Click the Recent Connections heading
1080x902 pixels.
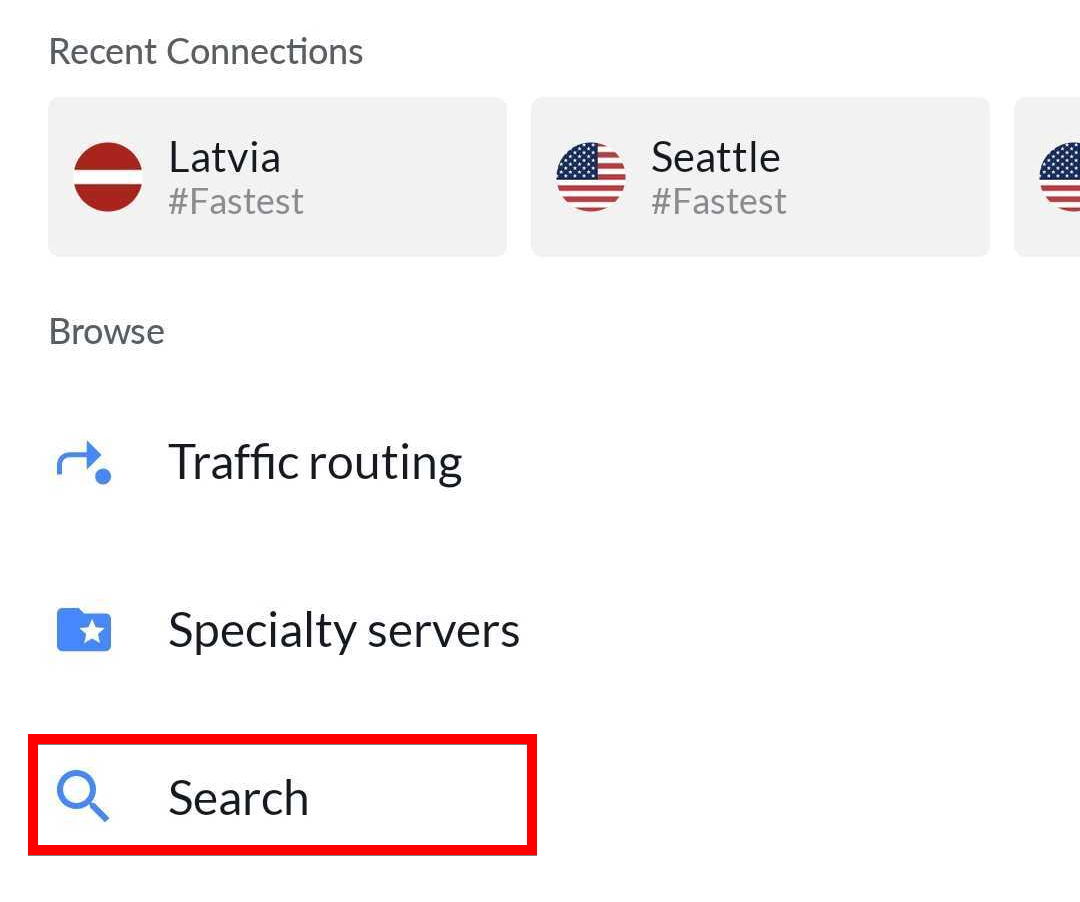coord(206,52)
